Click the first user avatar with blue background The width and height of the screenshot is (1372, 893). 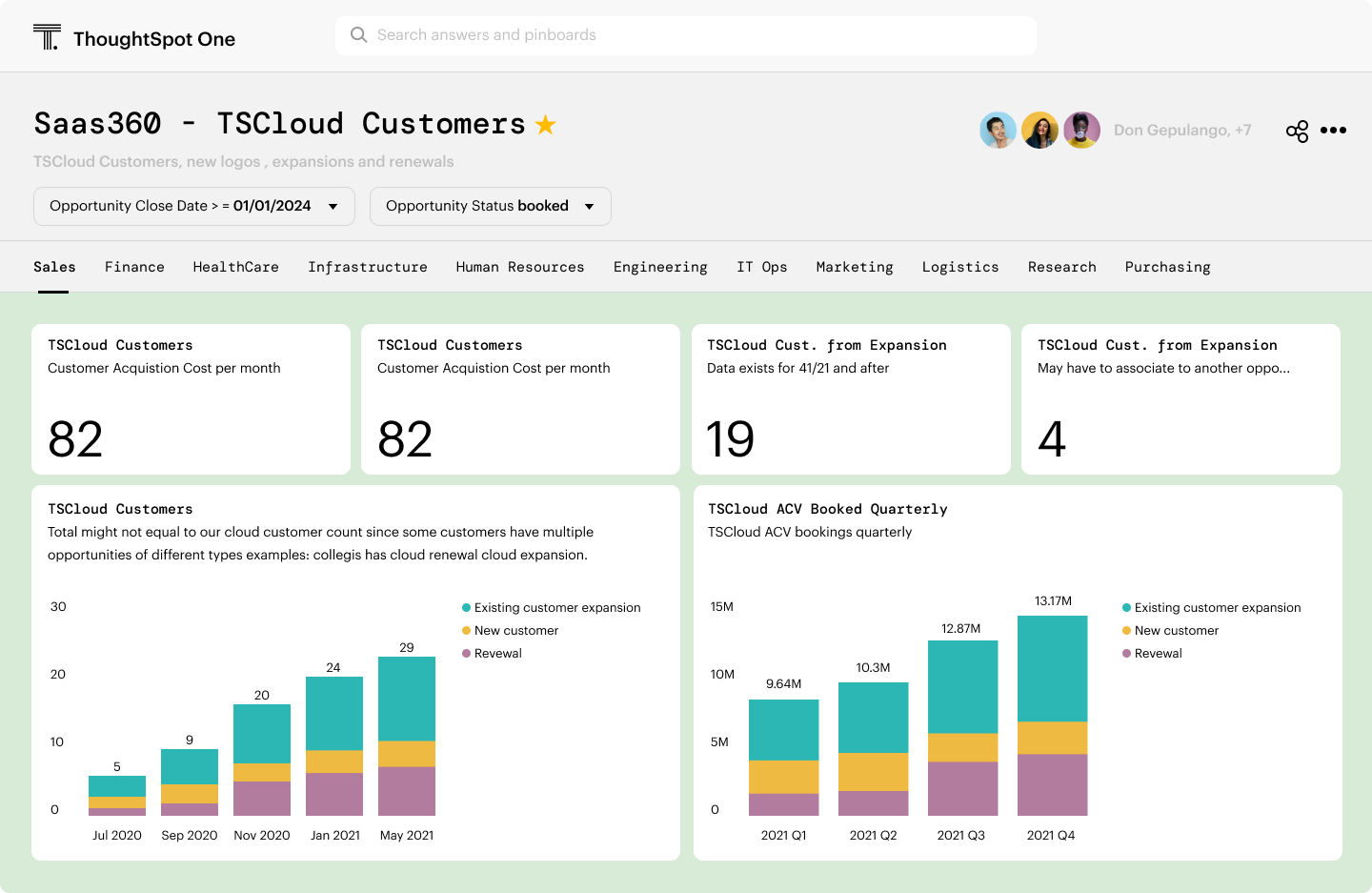pyautogui.click(x=998, y=131)
